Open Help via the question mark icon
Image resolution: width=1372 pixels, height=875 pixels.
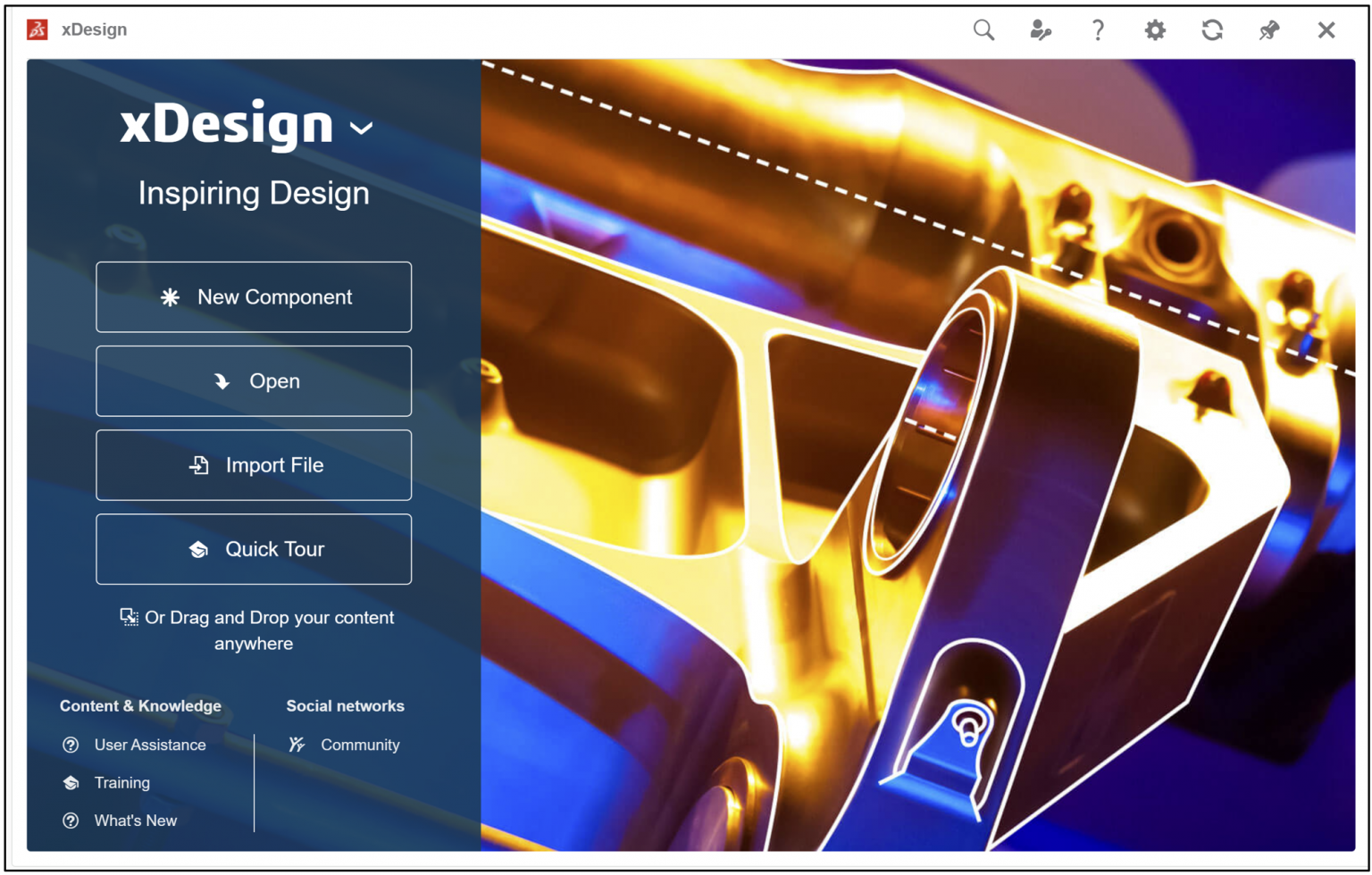click(x=1098, y=29)
